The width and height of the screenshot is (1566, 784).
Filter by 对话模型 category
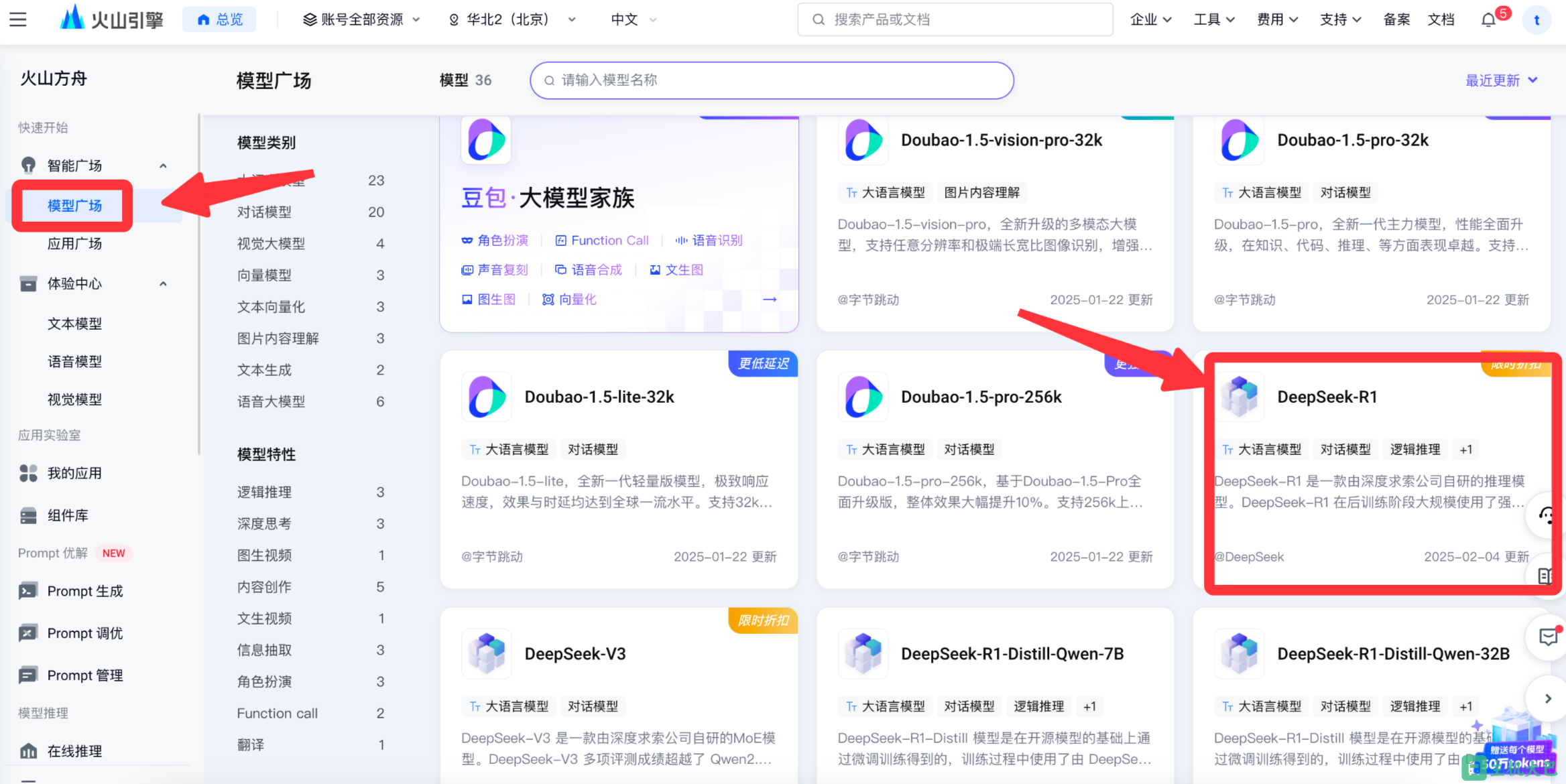(264, 212)
